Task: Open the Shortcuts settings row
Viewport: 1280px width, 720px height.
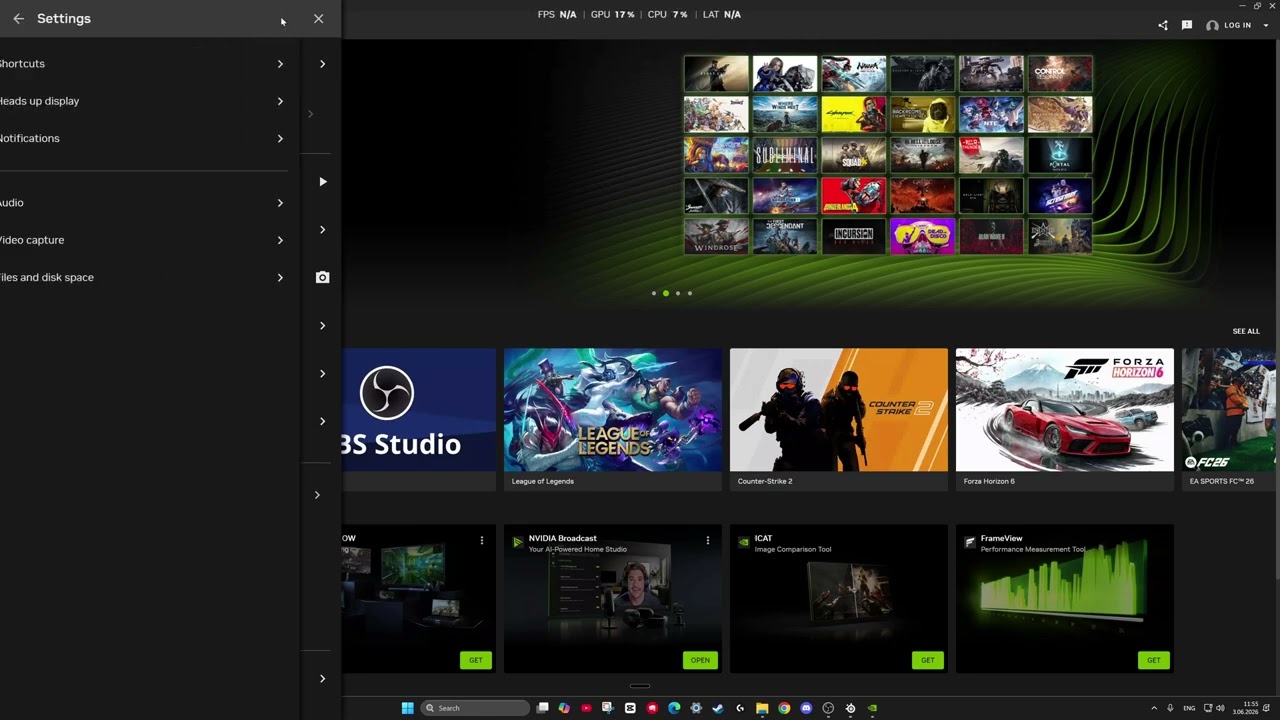Action: [144, 64]
